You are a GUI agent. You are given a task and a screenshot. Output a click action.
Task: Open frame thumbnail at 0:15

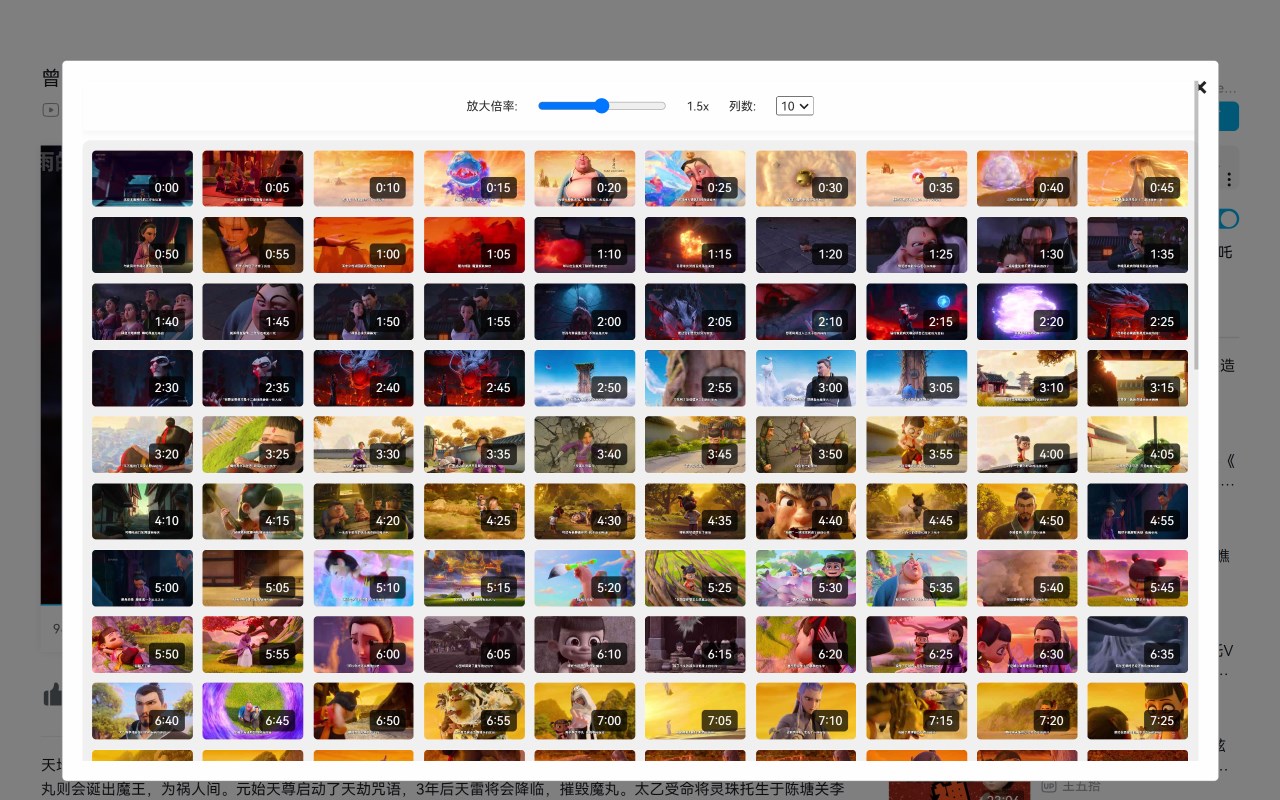[x=474, y=179]
